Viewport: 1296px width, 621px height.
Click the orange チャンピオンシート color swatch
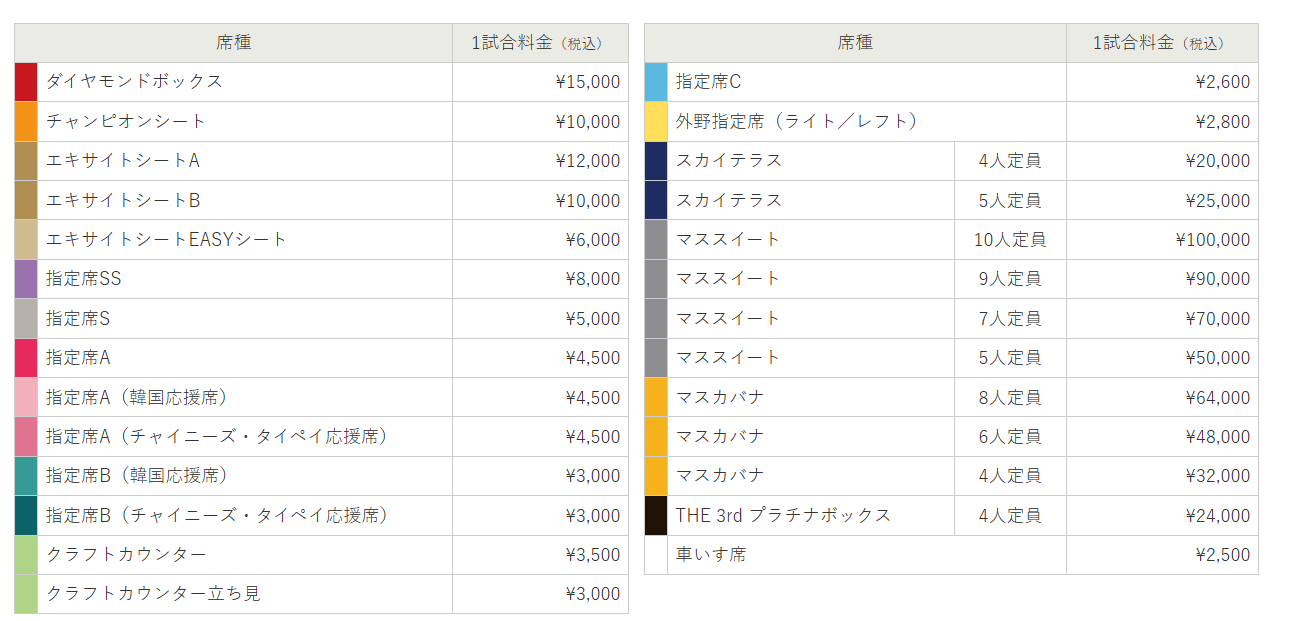[x=26, y=122]
